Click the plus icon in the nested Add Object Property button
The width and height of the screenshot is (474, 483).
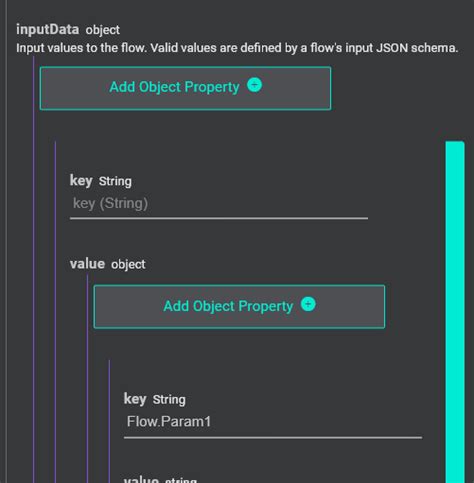[308, 304]
